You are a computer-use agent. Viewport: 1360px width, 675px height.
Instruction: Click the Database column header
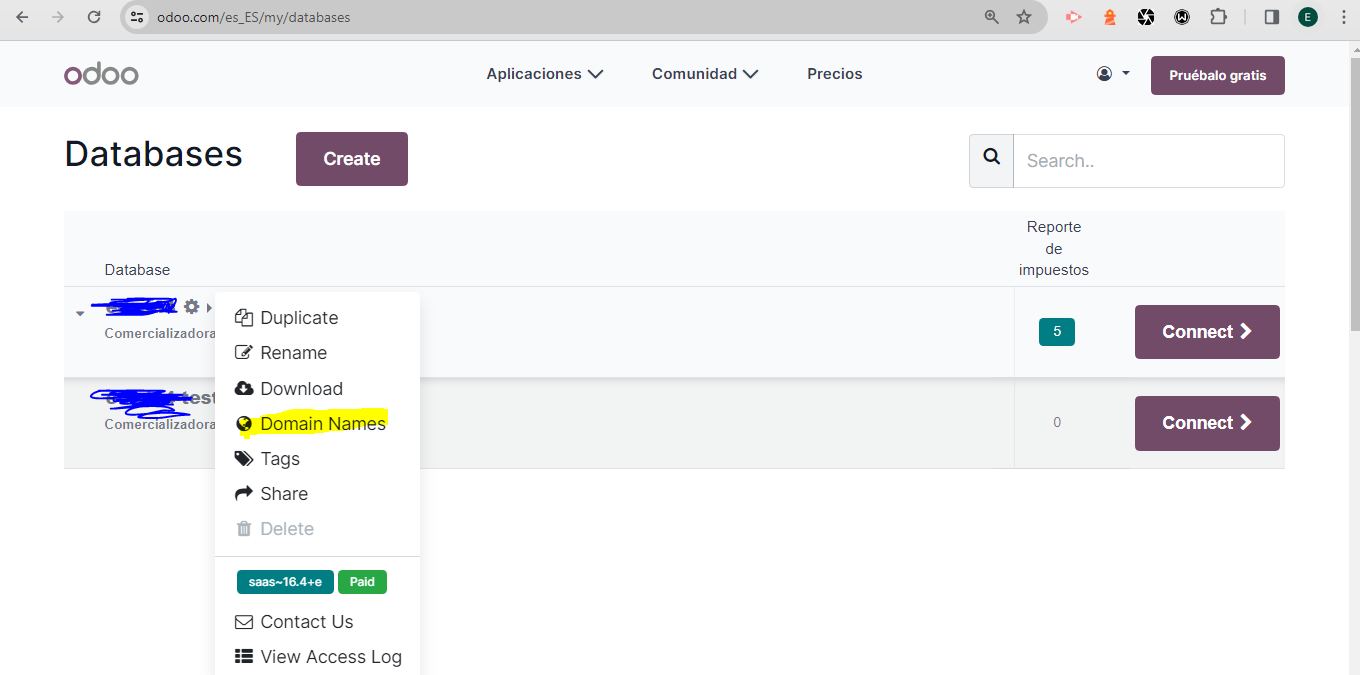[137, 270]
